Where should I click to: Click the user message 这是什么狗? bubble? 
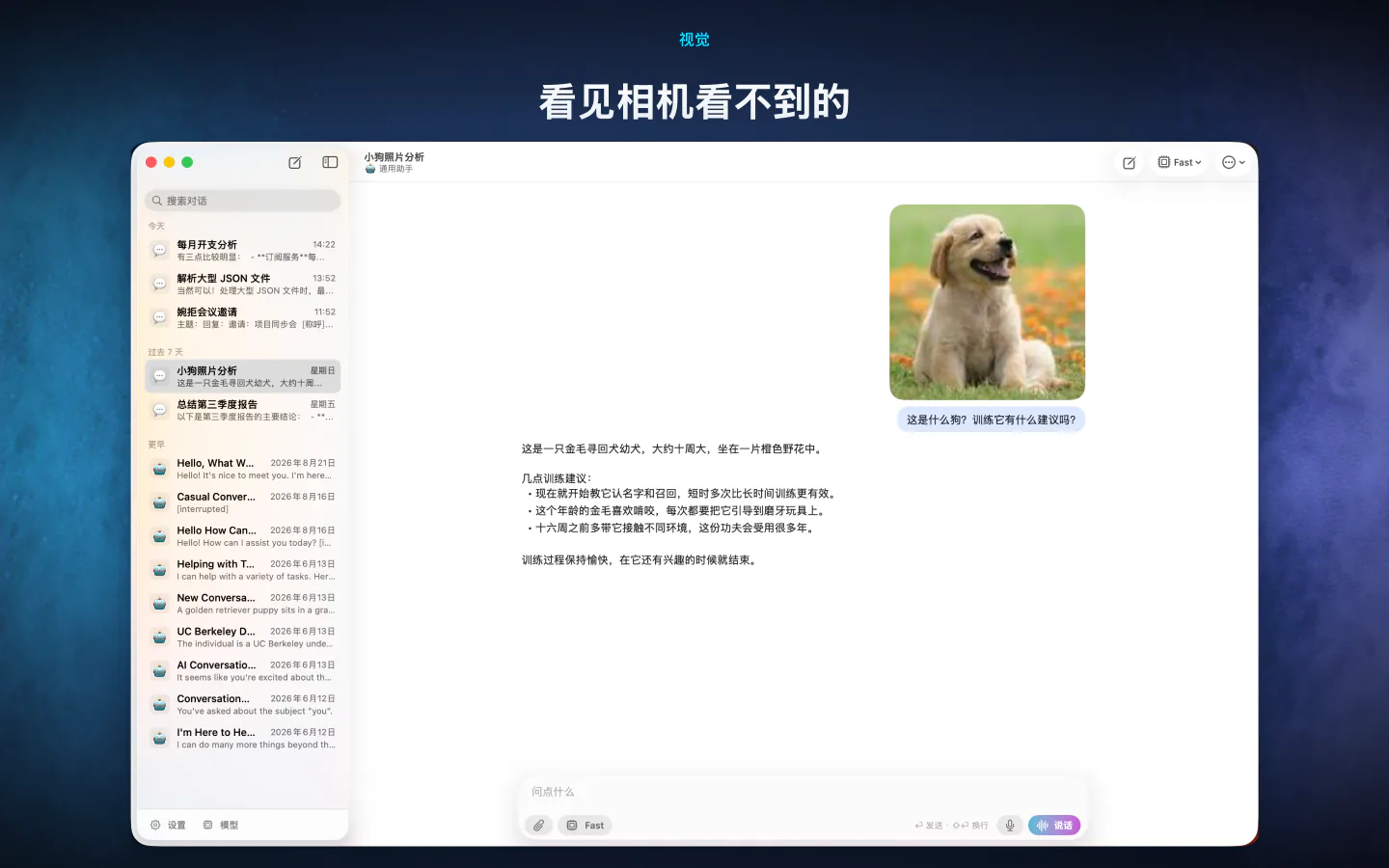(991, 420)
